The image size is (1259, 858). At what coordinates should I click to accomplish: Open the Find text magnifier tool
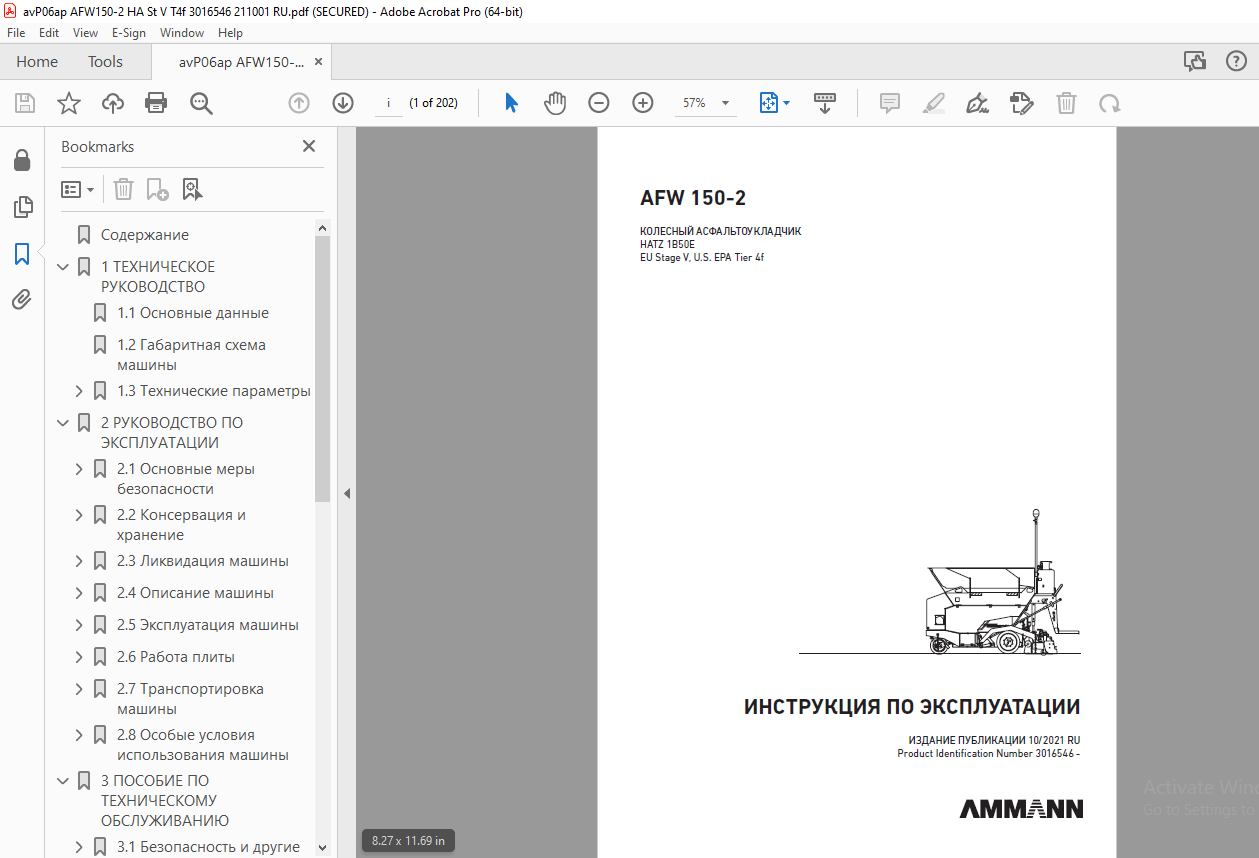(202, 103)
